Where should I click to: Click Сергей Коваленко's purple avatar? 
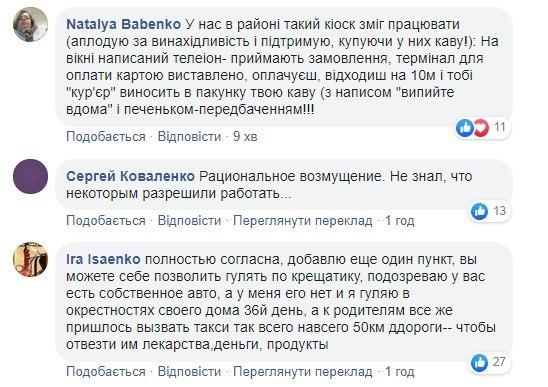click(30, 177)
